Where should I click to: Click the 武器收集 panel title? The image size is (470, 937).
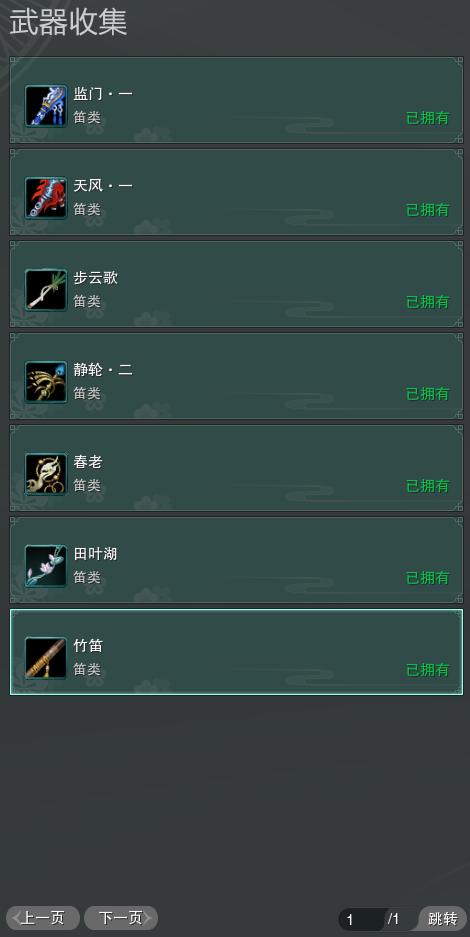[68, 23]
